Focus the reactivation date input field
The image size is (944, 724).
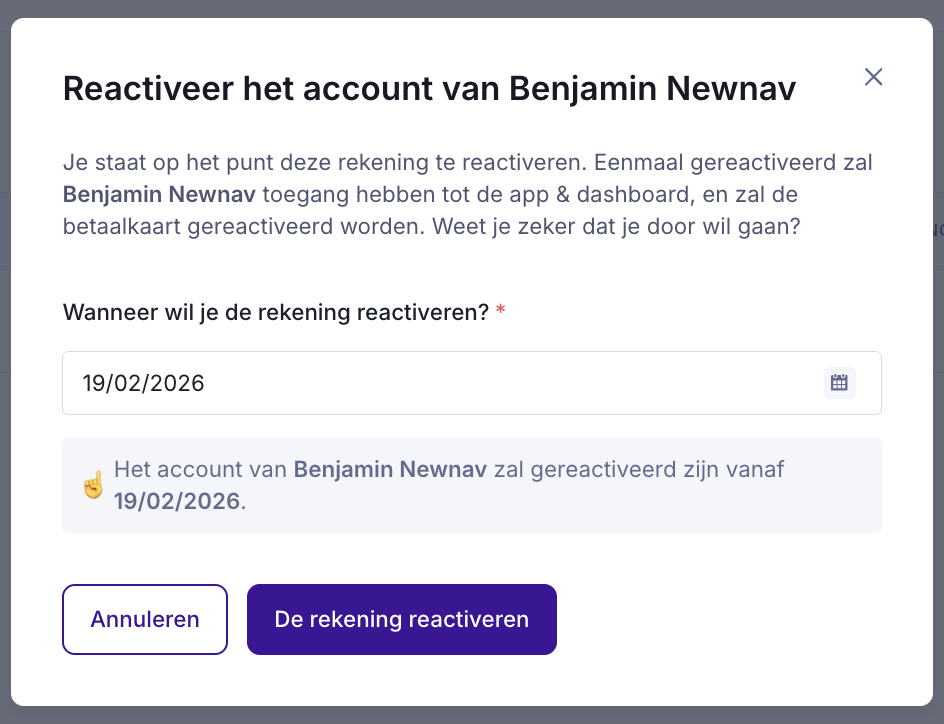(x=440, y=382)
